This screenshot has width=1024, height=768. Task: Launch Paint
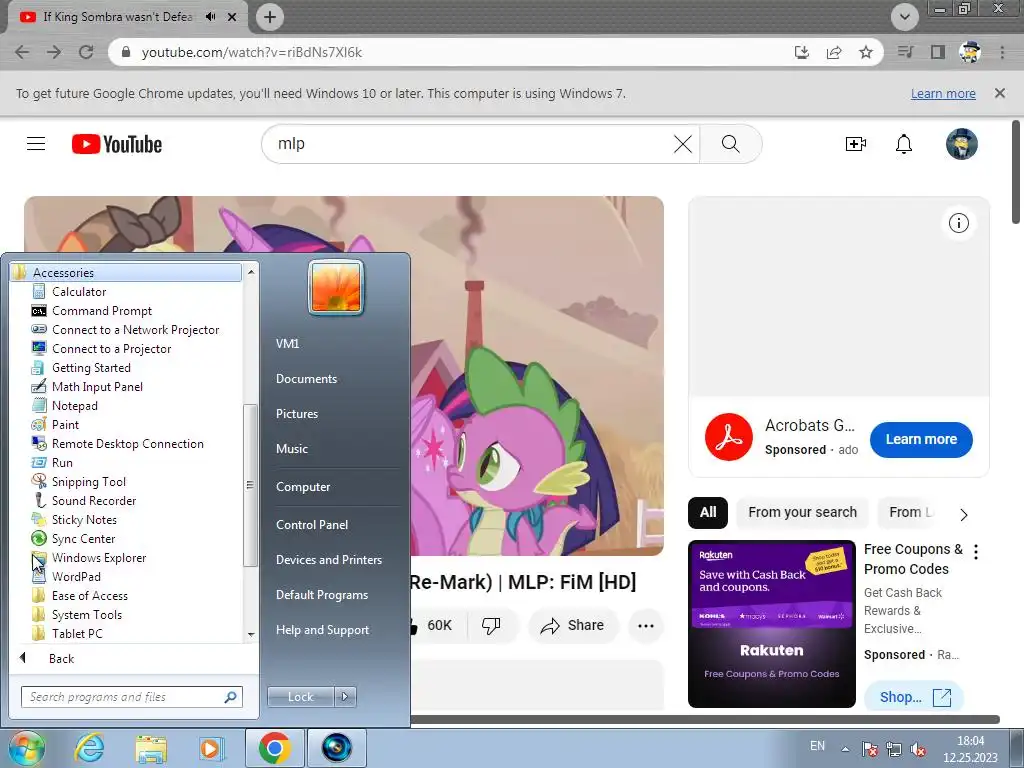(65, 424)
